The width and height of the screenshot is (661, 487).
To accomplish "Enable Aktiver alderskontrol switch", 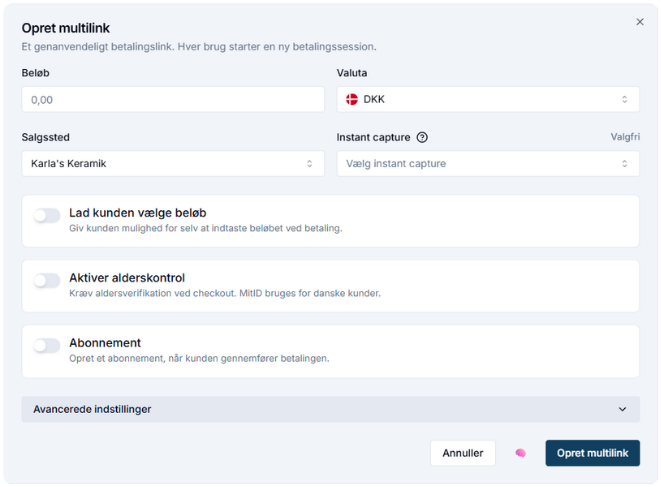I will pos(47,280).
